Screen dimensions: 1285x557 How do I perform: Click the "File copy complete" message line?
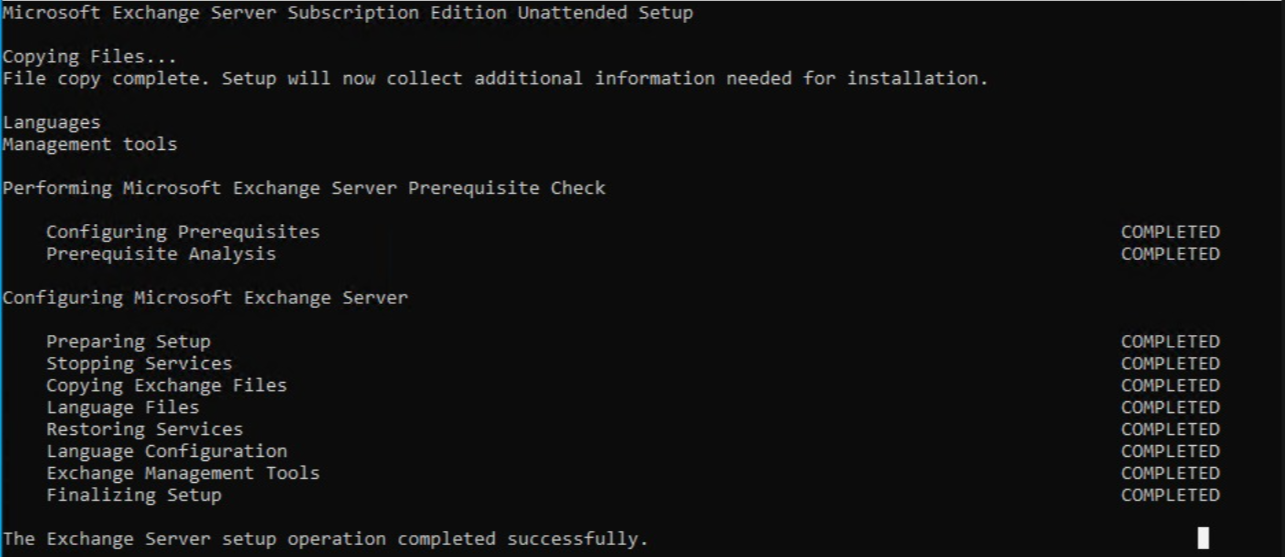494,78
